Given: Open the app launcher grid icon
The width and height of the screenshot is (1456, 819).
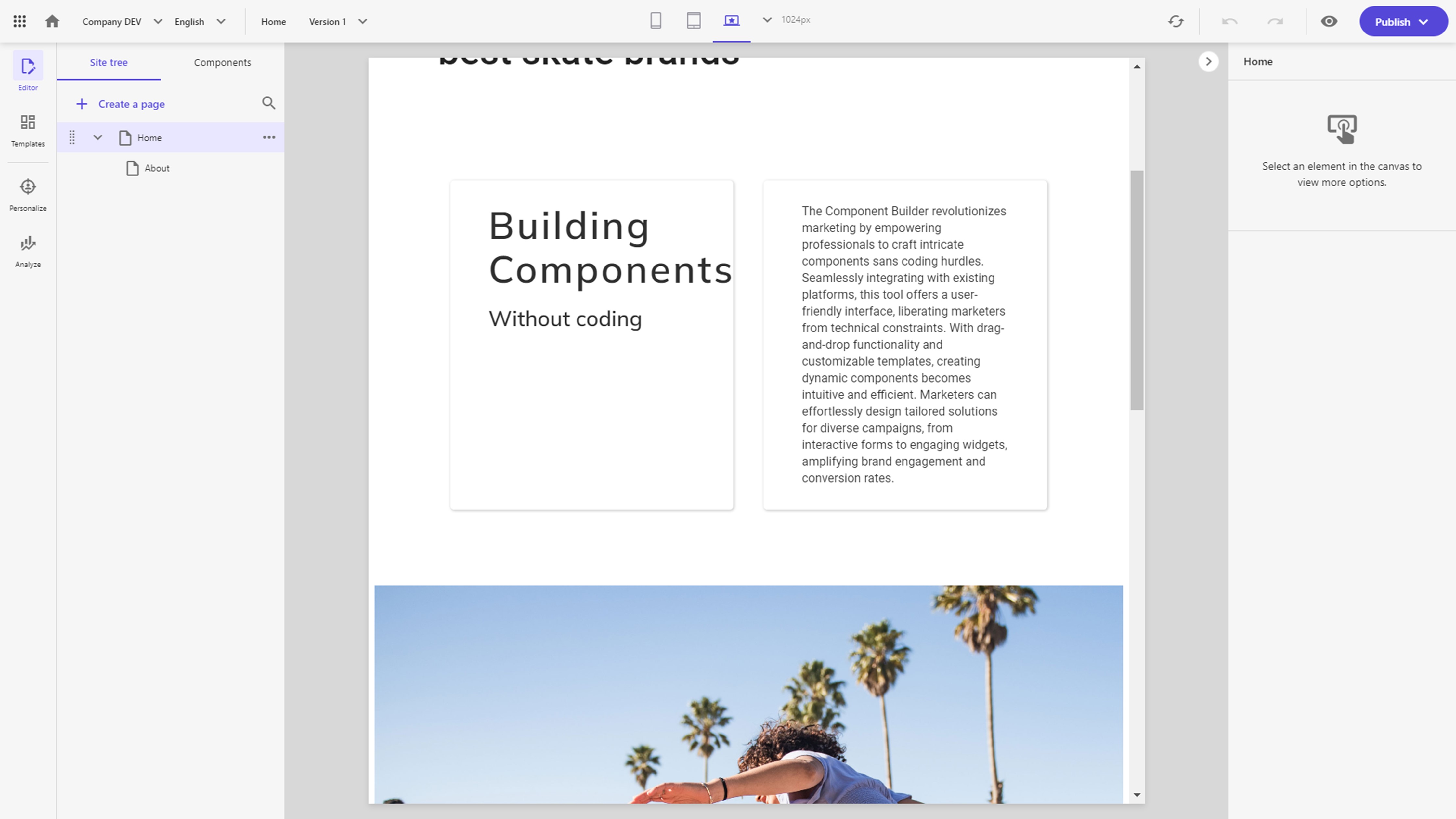Looking at the screenshot, I should pyautogui.click(x=19, y=21).
